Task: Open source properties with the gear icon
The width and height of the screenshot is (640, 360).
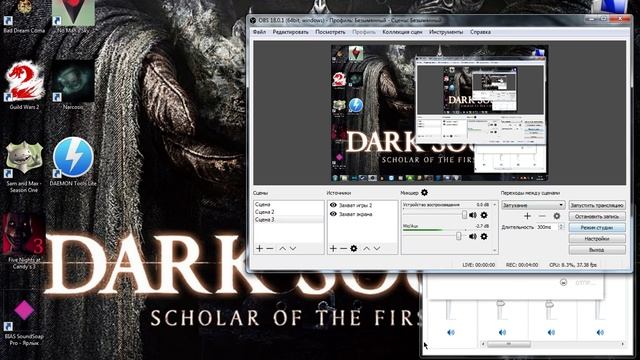Action: click(x=354, y=248)
